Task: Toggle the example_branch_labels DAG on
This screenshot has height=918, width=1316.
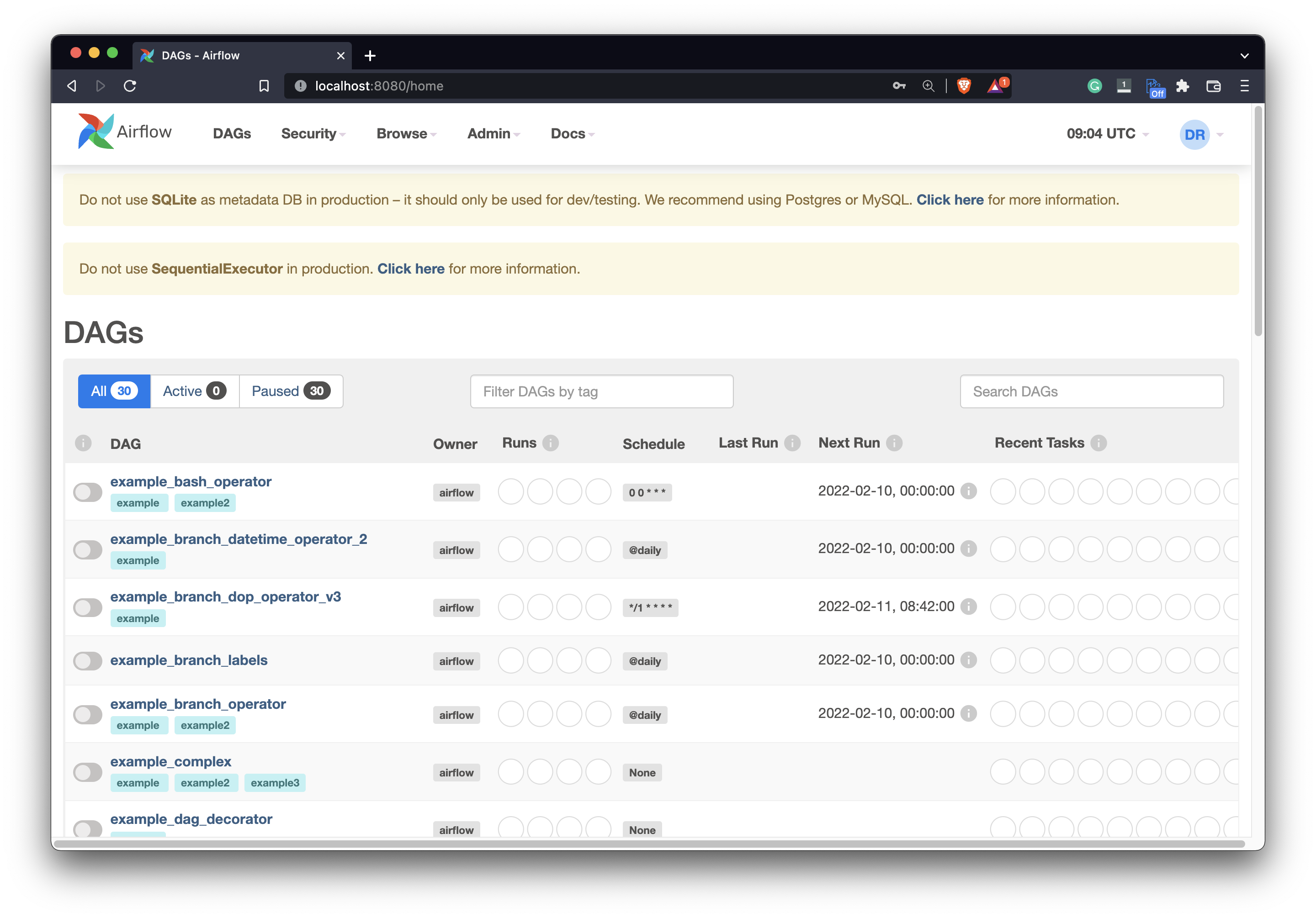Action: (88, 661)
